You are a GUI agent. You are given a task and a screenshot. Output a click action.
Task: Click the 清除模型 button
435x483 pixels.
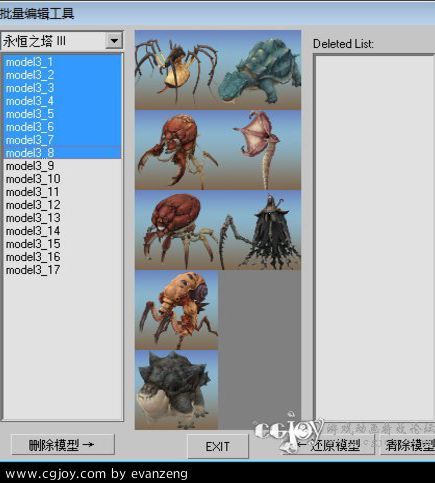click(x=408, y=445)
